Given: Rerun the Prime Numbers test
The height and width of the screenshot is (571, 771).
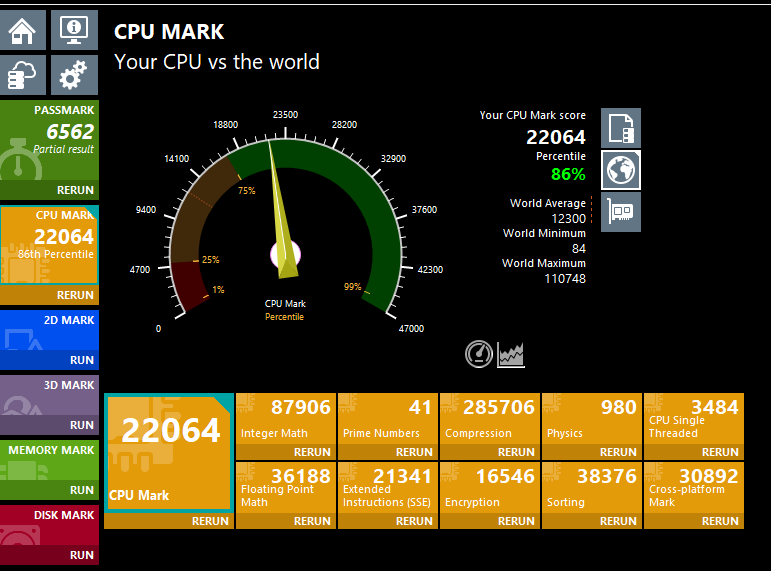Looking at the screenshot, I should tap(414, 452).
